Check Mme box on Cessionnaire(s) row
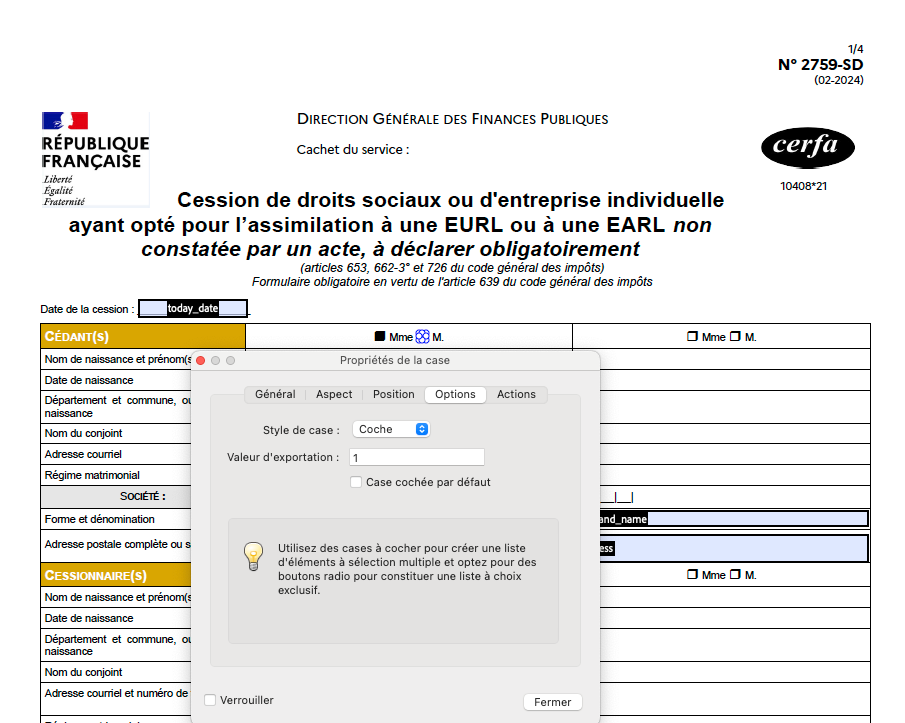 (692, 575)
